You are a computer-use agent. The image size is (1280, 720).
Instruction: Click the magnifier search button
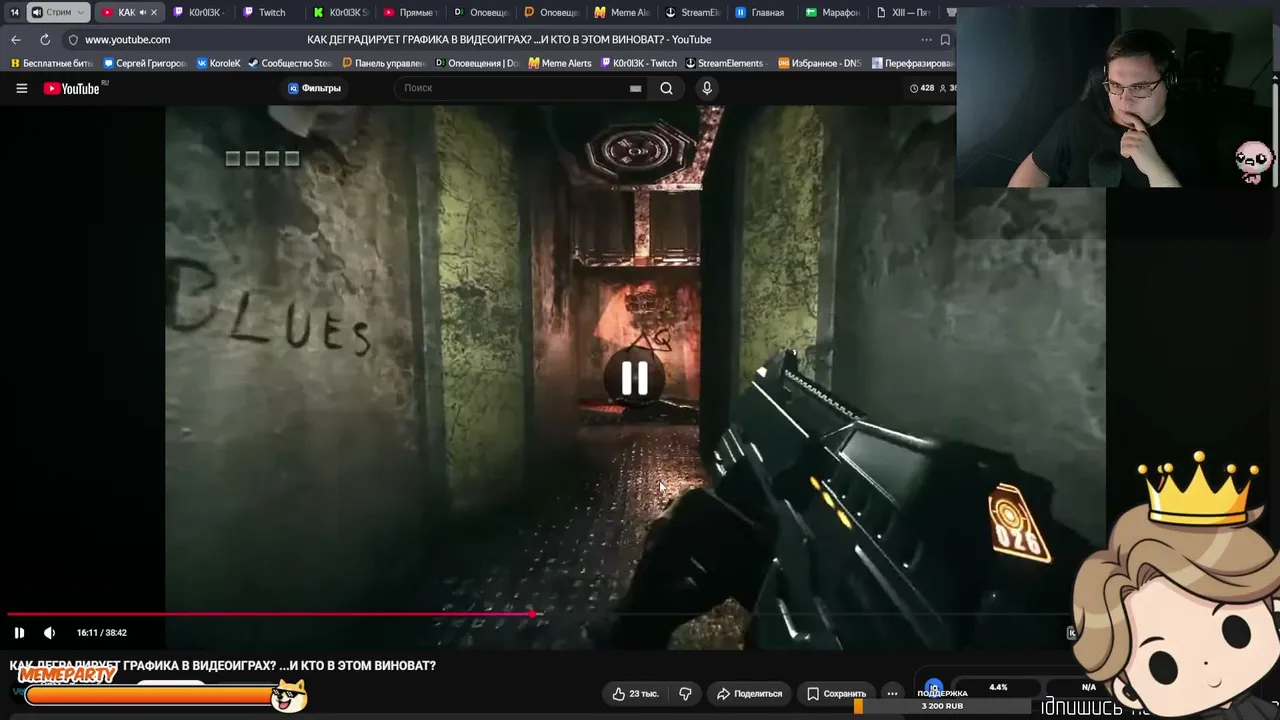[666, 88]
